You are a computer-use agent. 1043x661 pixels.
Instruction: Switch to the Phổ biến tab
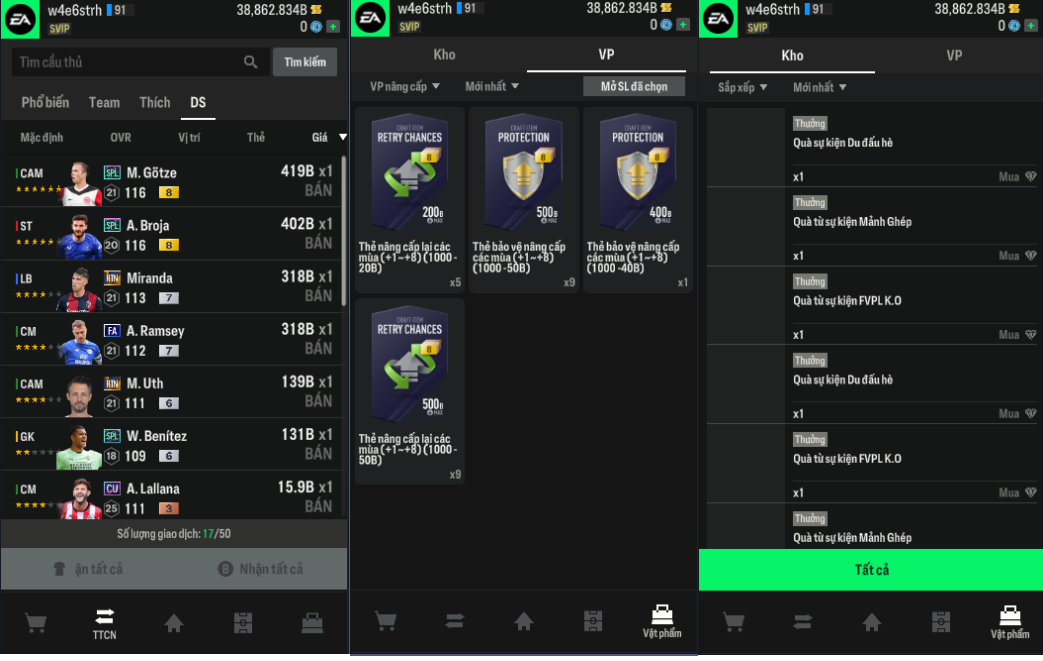pyautogui.click(x=45, y=102)
